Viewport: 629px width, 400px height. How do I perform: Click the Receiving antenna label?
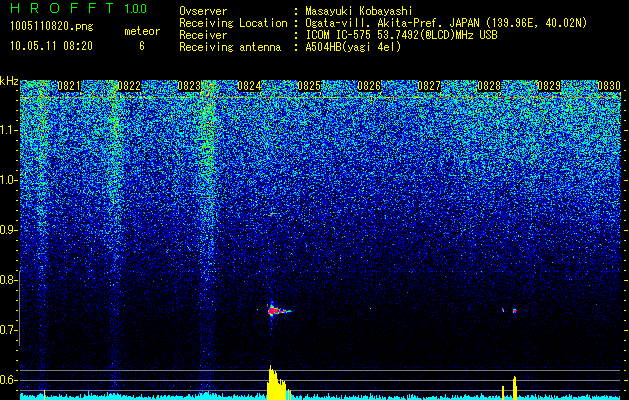coord(230,47)
